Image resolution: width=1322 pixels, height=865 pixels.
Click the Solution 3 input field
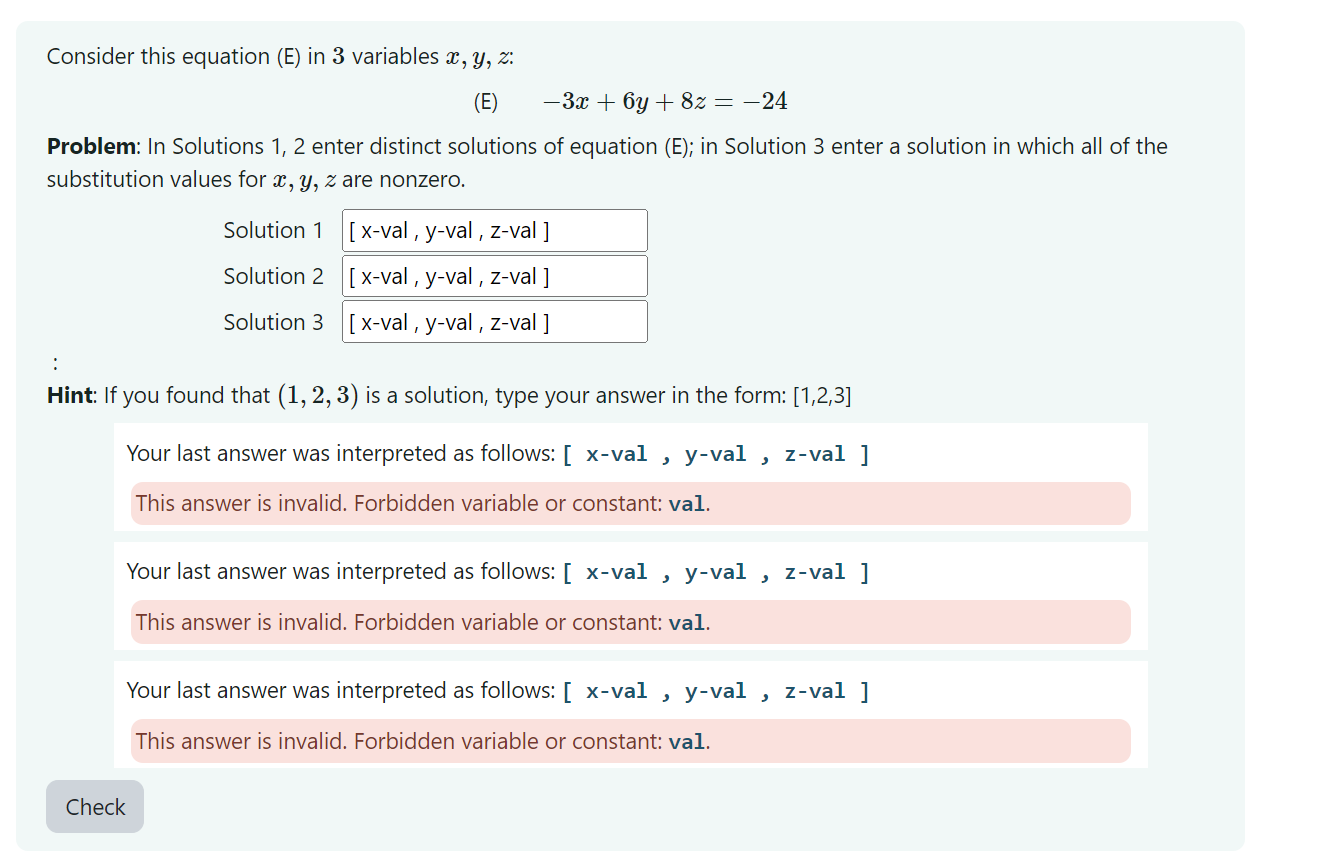click(x=494, y=321)
